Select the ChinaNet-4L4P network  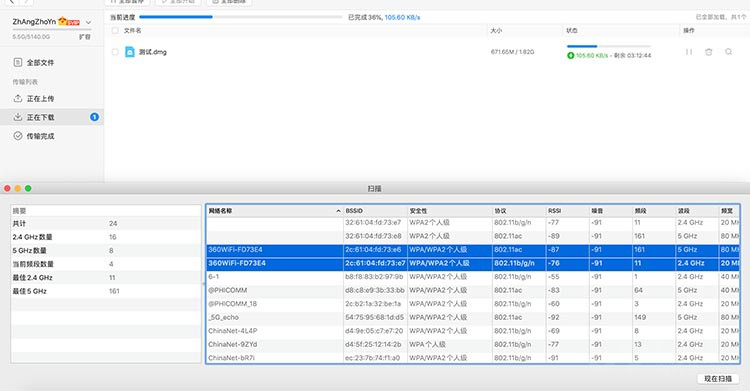(473, 331)
